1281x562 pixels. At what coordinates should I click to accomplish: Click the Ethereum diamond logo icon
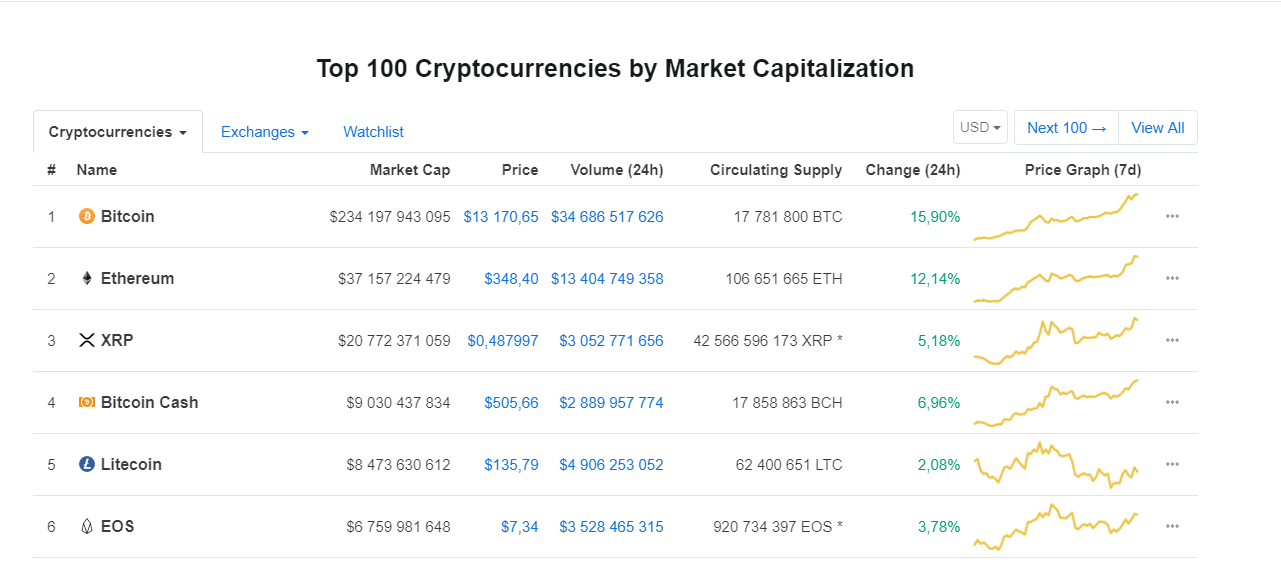[87, 278]
